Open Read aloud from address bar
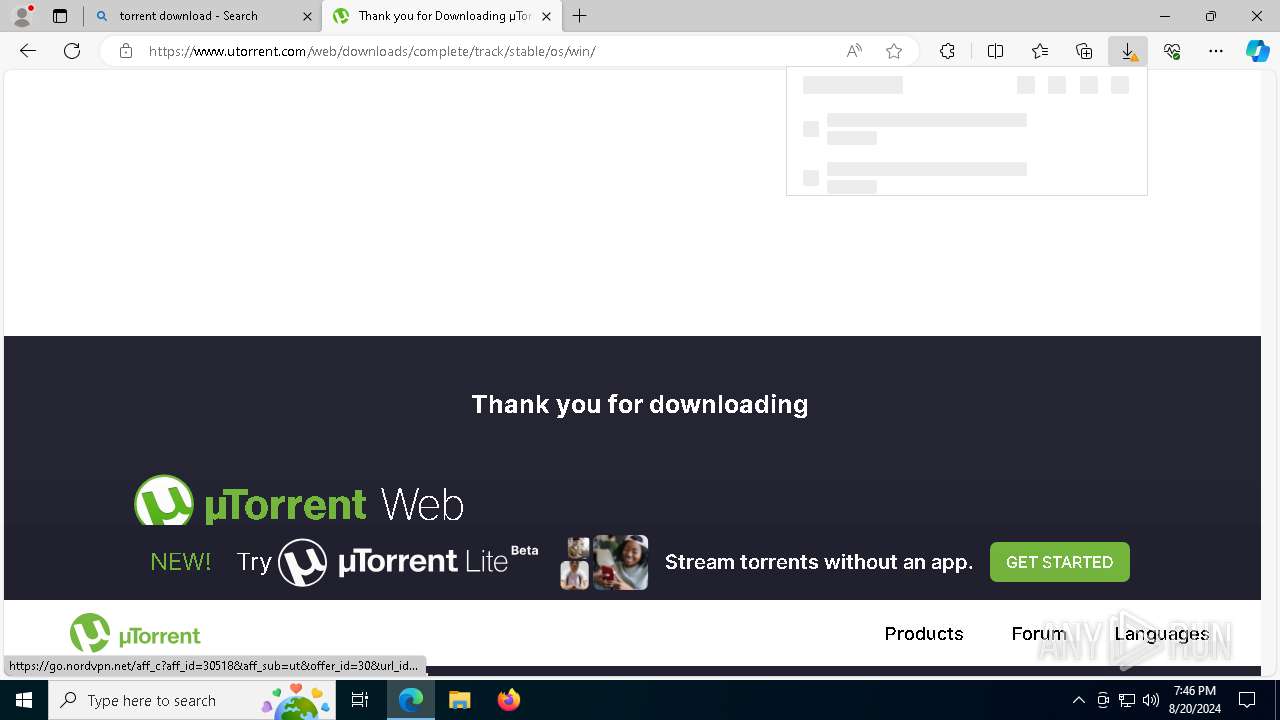The height and width of the screenshot is (720, 1280). [854, 51]
